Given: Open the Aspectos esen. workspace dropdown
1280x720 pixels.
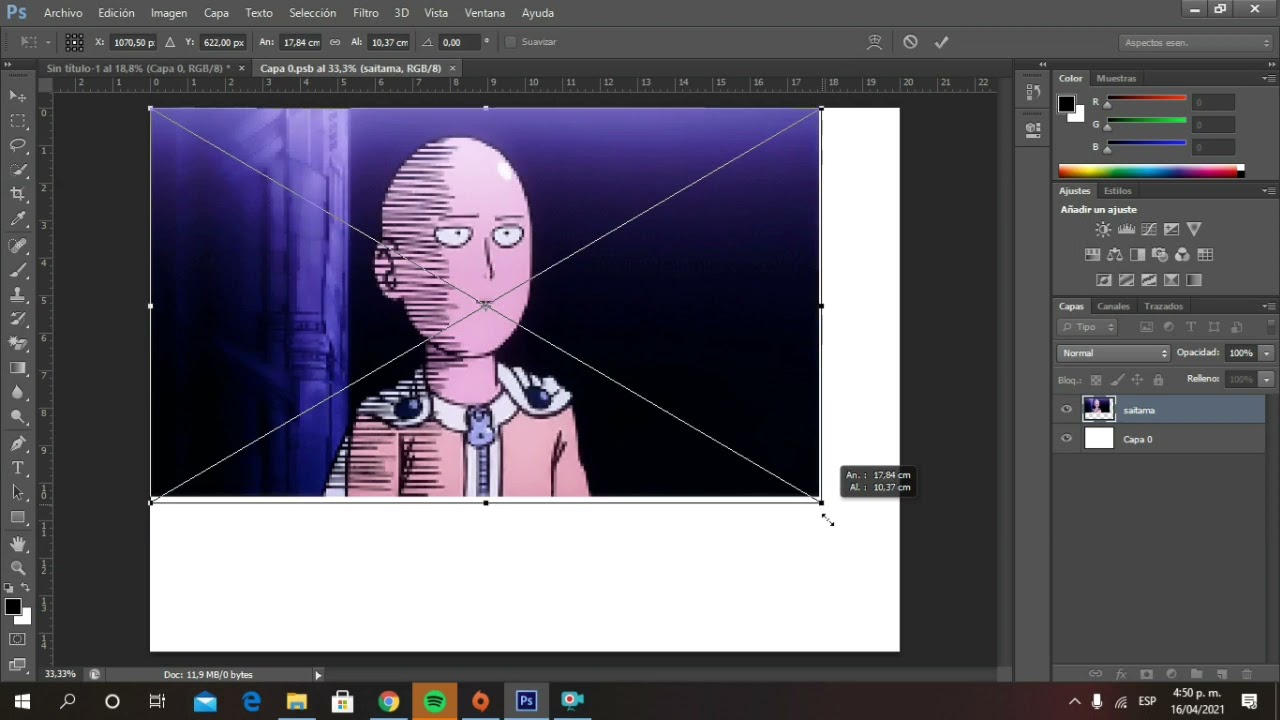Looking at the screenshot, I should (1195, 42).
